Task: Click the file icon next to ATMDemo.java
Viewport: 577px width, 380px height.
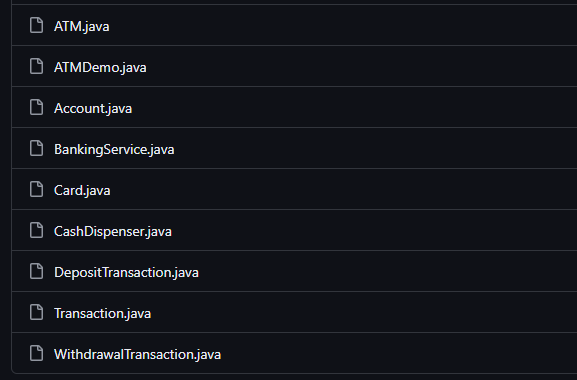Action: 36,66
